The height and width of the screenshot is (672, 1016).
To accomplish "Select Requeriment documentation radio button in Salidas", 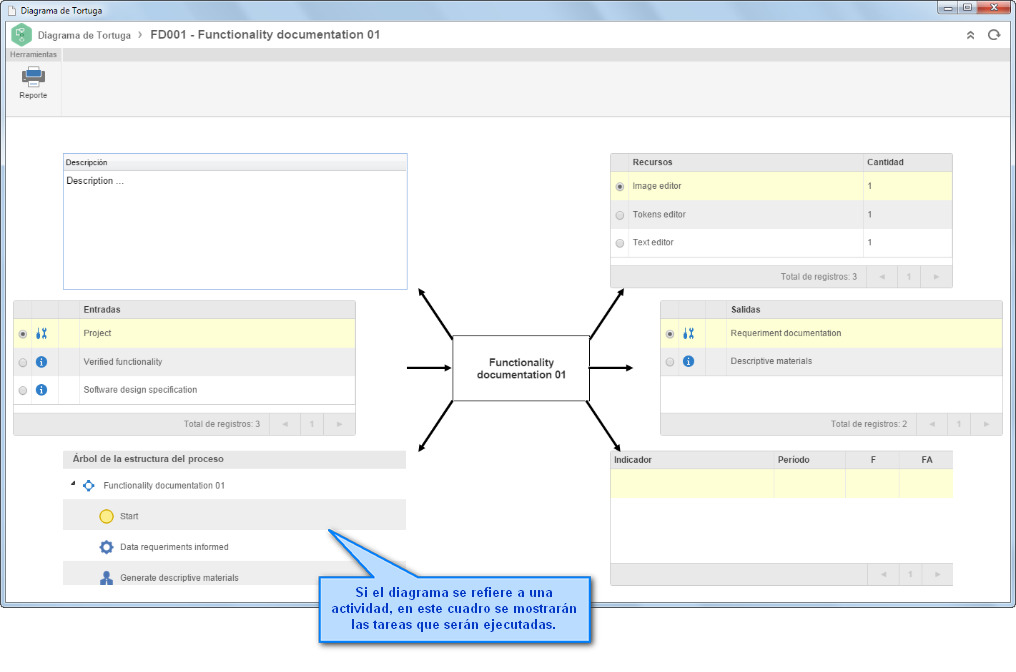I will (x=669, y=334).
